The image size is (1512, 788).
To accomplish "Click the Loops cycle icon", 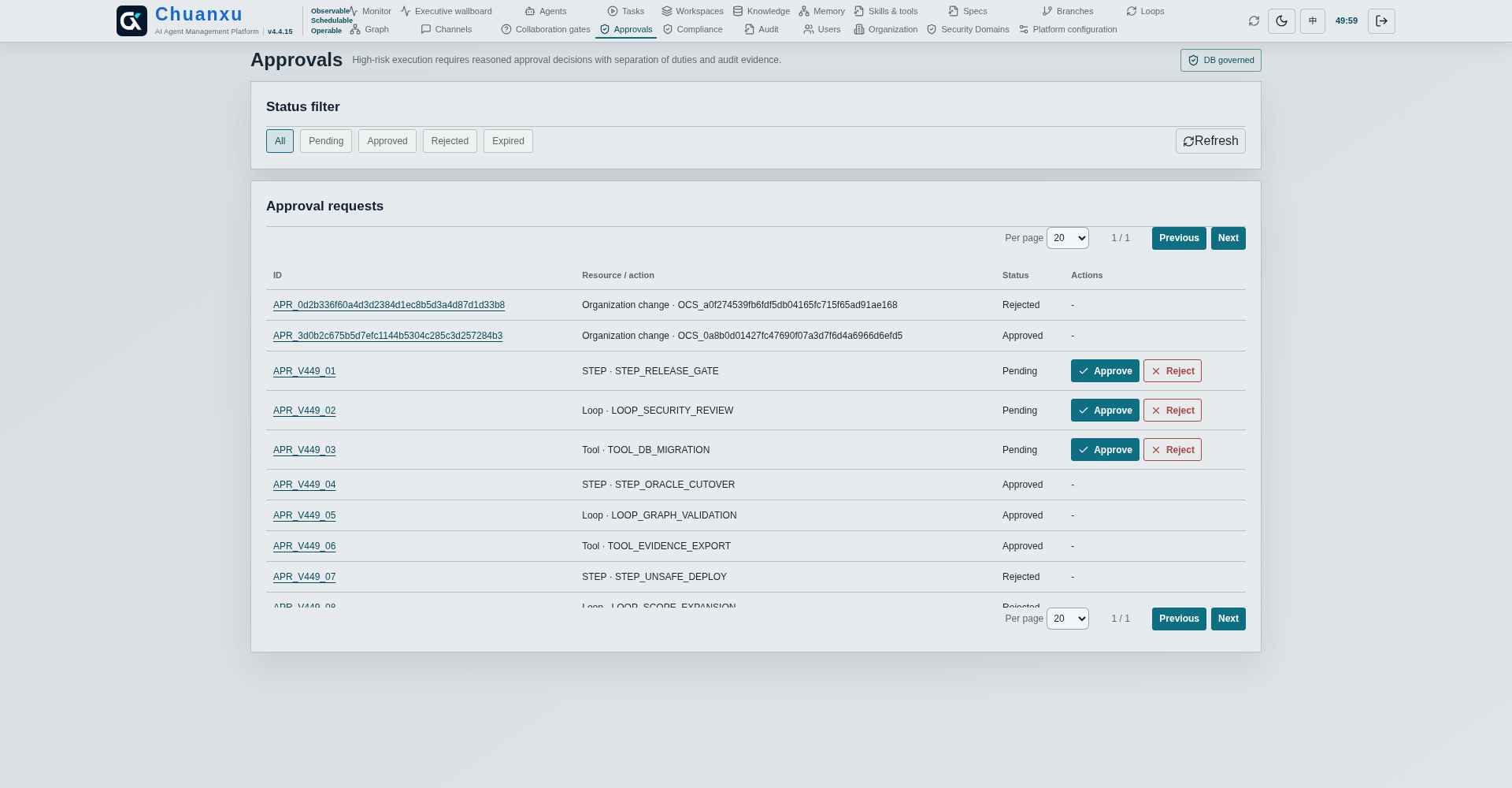I will [1132, 11].
